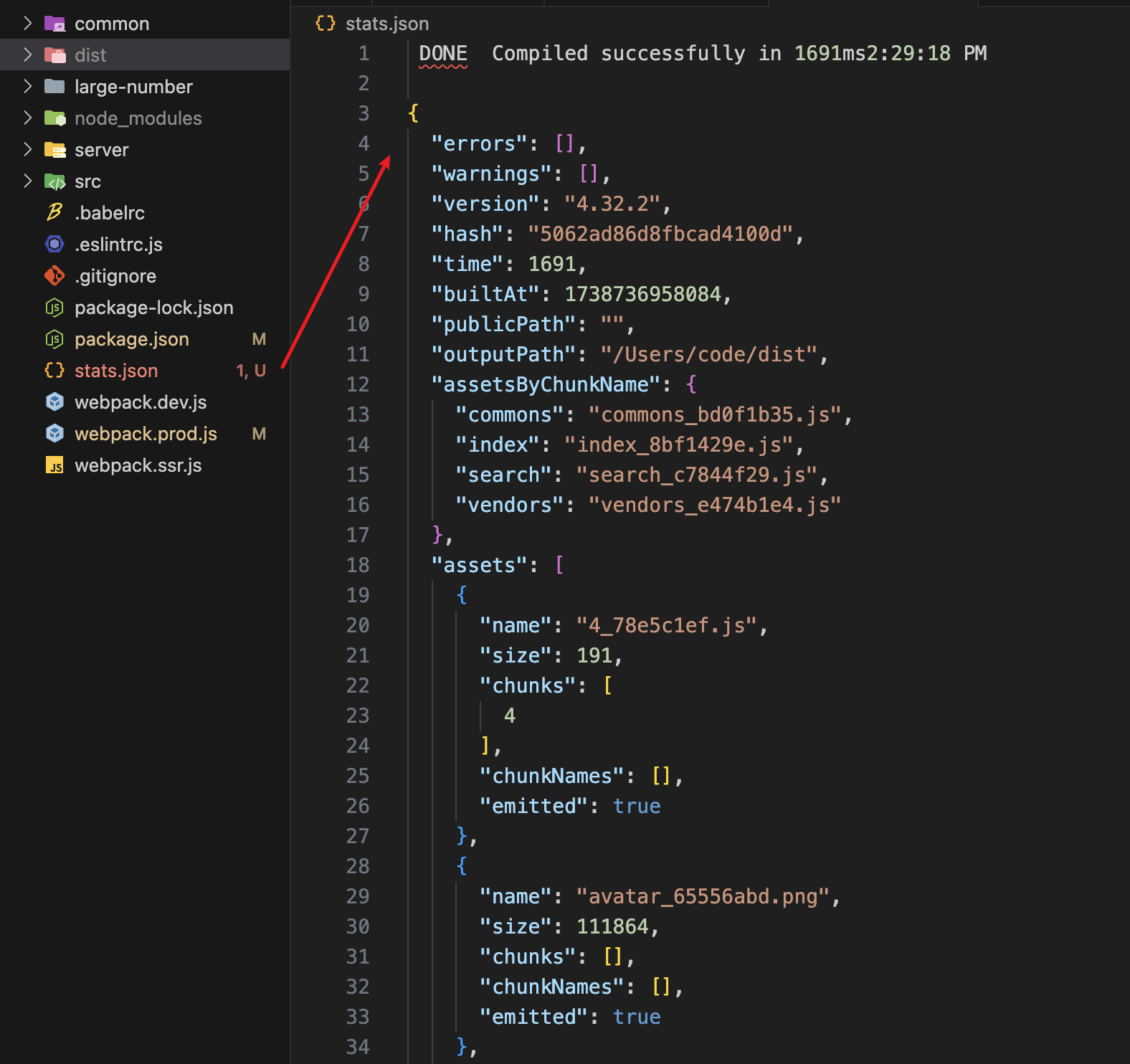
Task: Click the stats.json breadcrumb label
Action: (x=387, y=24)
